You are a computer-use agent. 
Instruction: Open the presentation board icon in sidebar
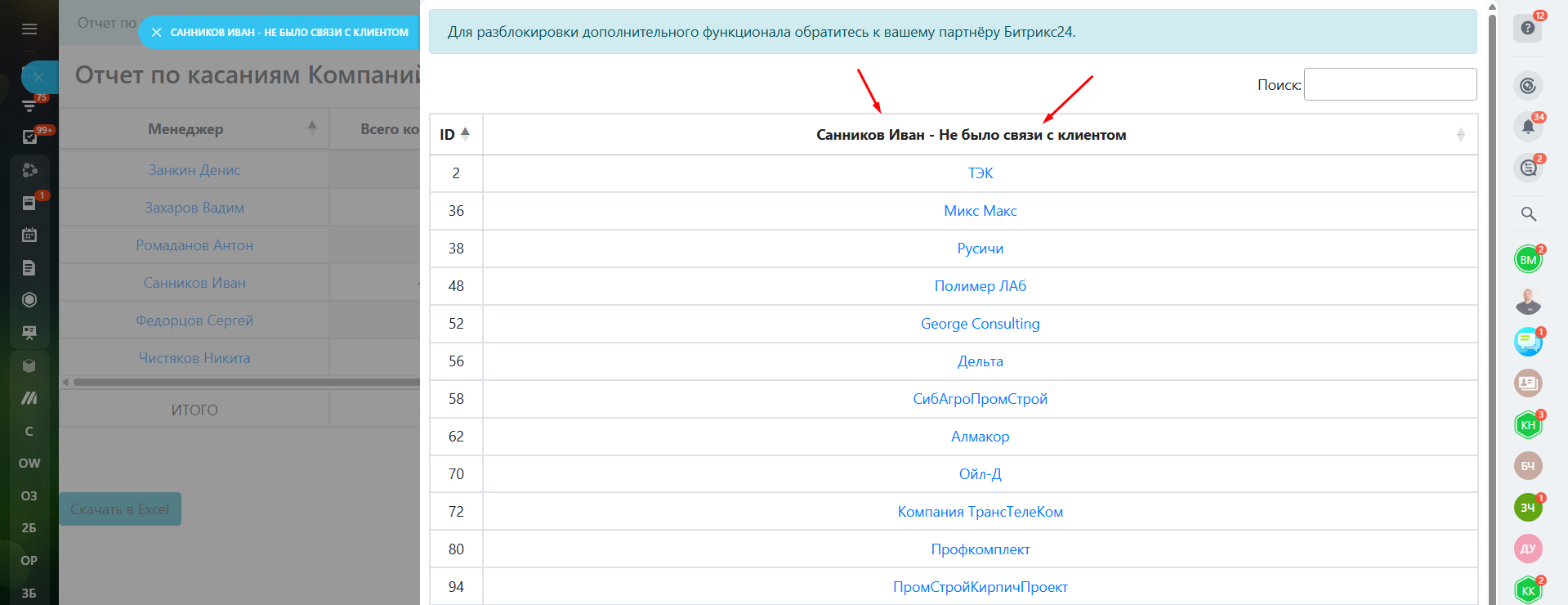click(29, 333)
